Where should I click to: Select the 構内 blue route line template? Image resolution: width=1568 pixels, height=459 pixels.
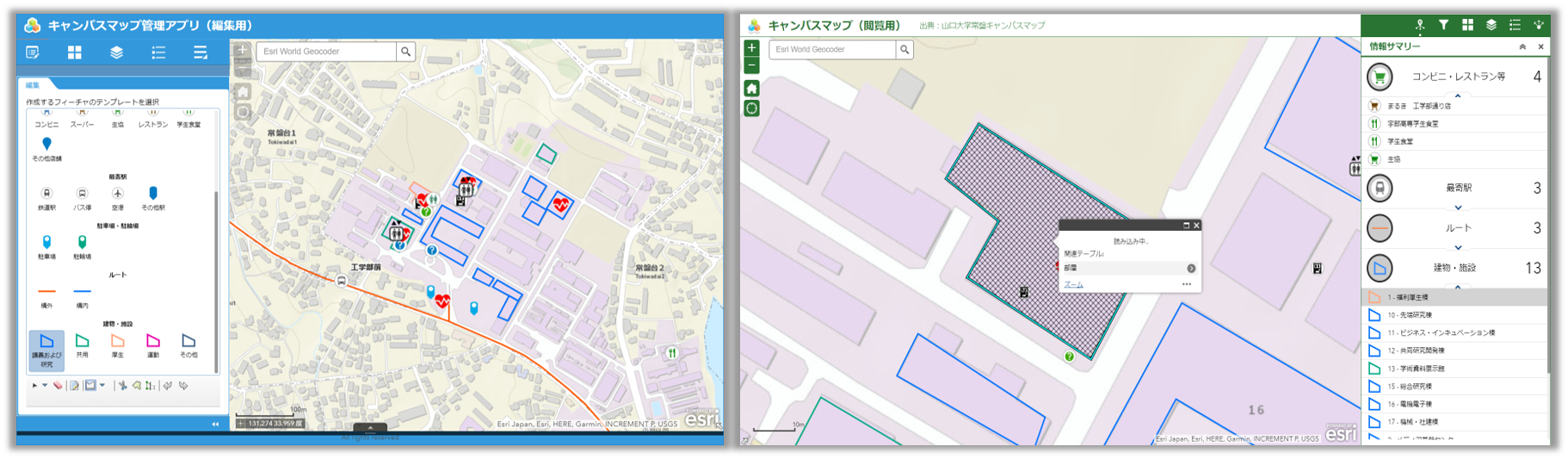[x=82, y=297]
